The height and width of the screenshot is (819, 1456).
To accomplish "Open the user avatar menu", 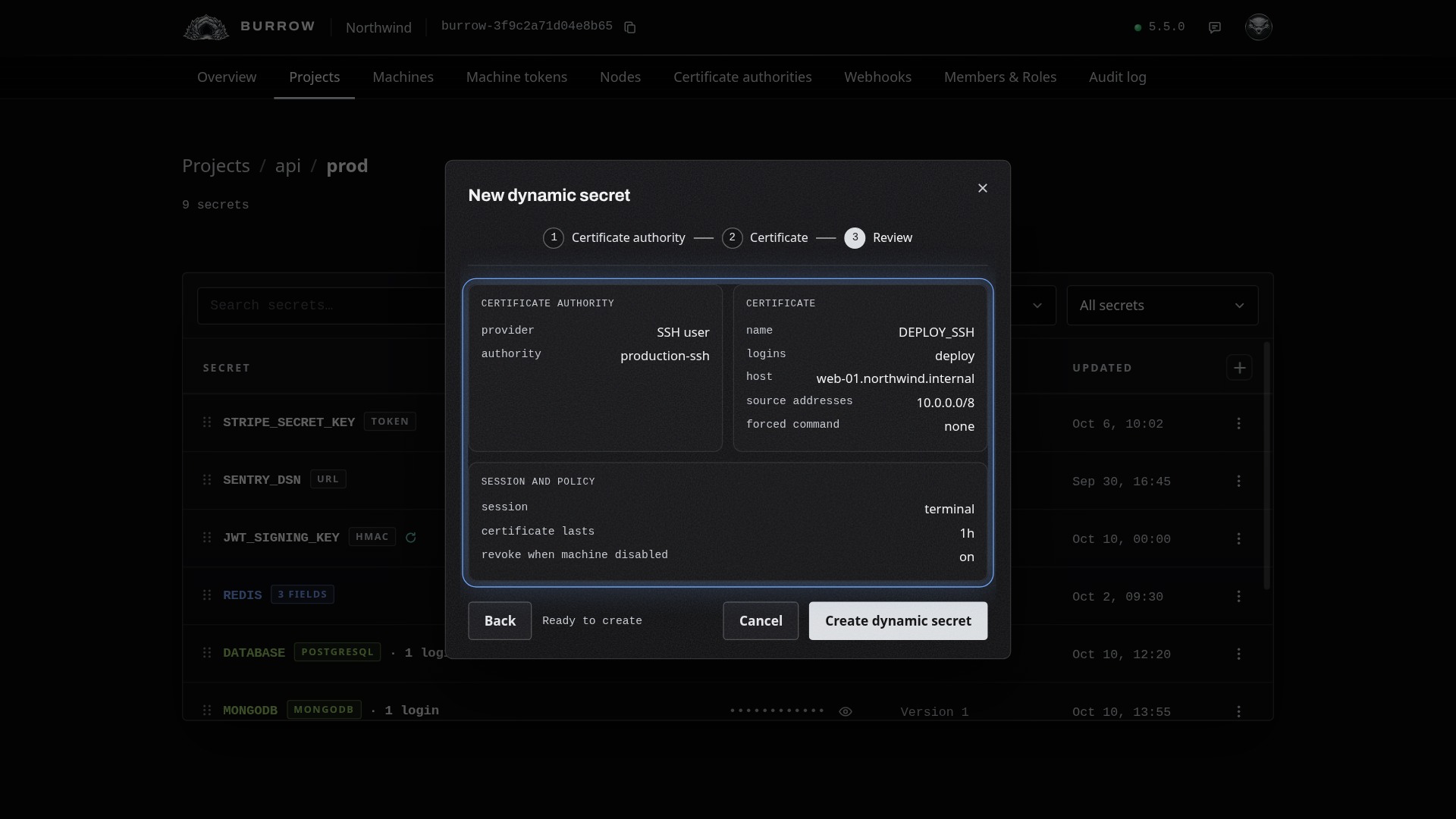I will tap(1259, 27).
